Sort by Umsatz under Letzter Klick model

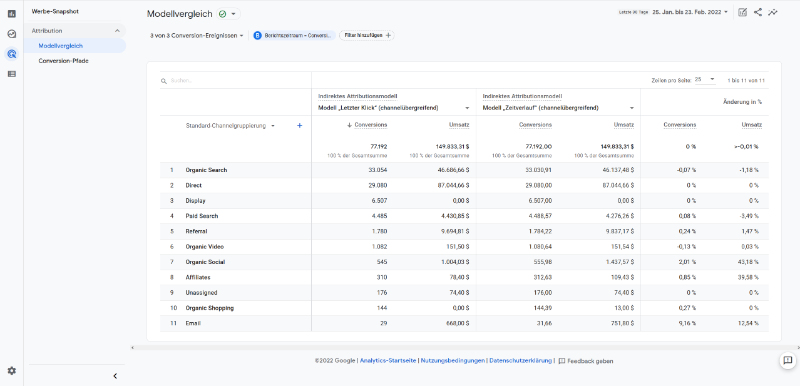(459, 125)
